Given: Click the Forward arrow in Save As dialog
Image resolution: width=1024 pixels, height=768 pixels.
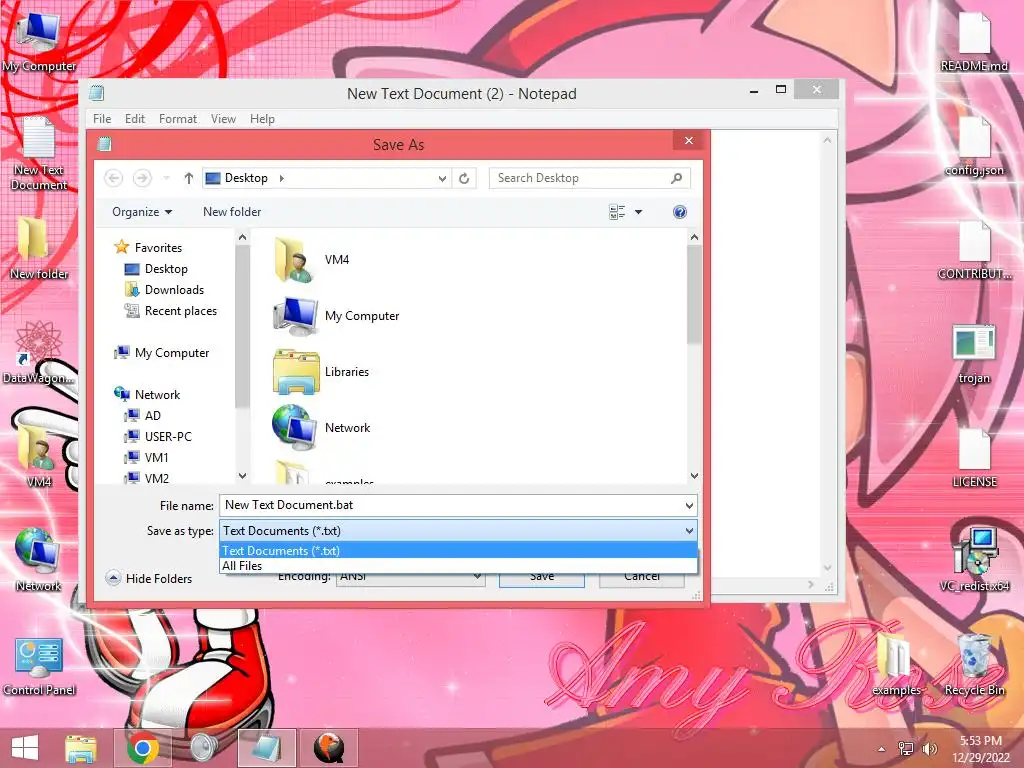Looking at the screenshot, I should coord(142,178).
